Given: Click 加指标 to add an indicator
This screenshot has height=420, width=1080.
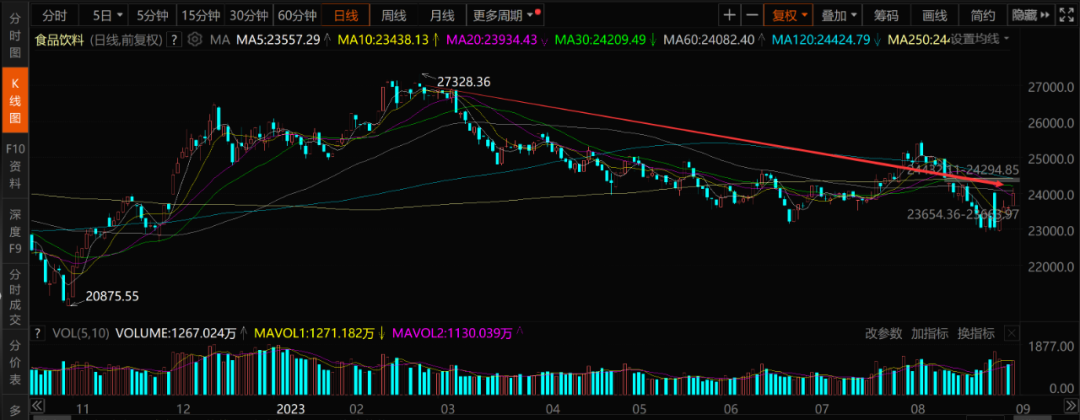Looking at the screenshot, I should [x=930, y=334].
